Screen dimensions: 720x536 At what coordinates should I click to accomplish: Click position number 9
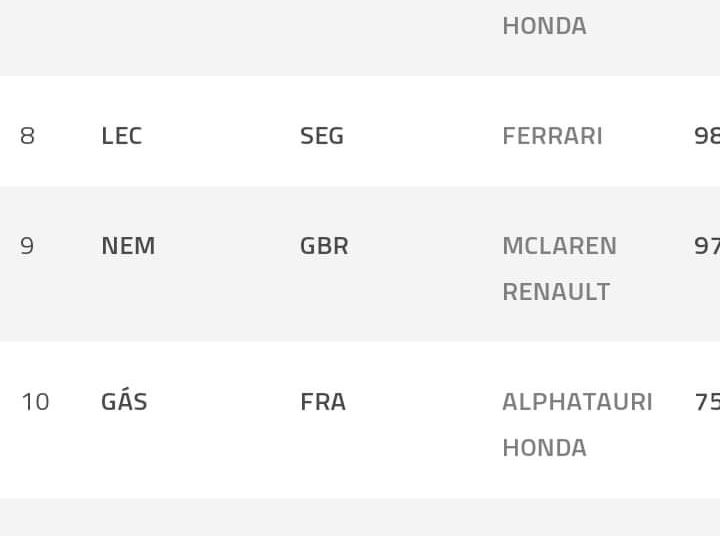pyautogui.click(x=27, y=246)
